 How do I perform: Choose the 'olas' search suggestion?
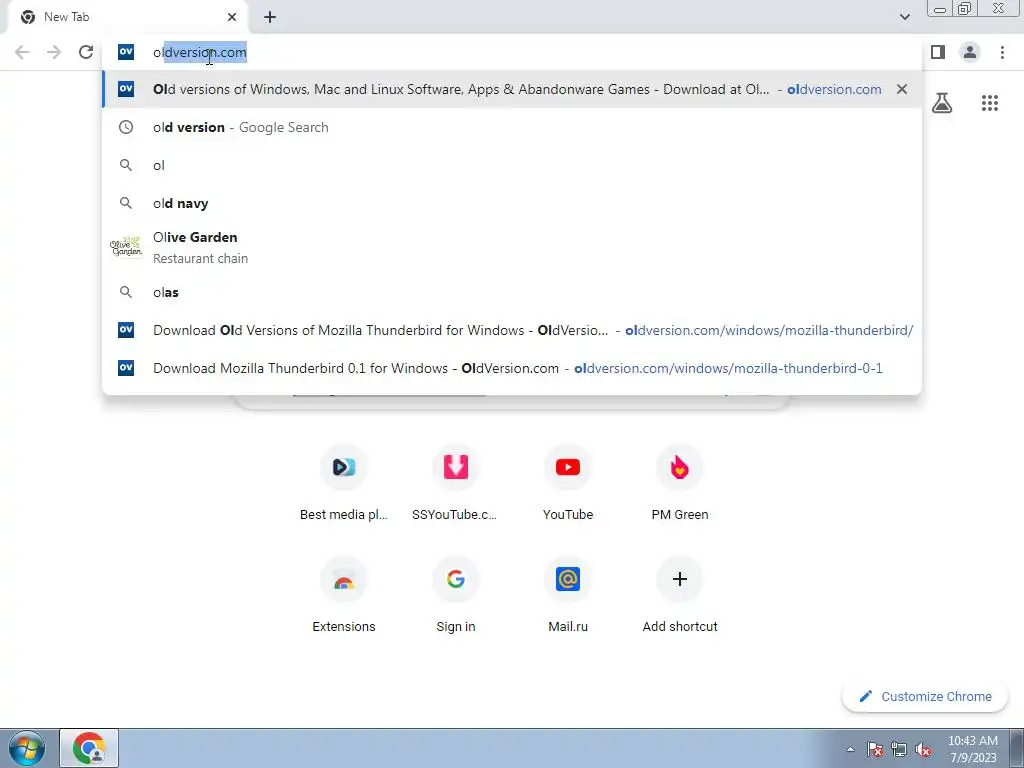[x=512, y=292]
